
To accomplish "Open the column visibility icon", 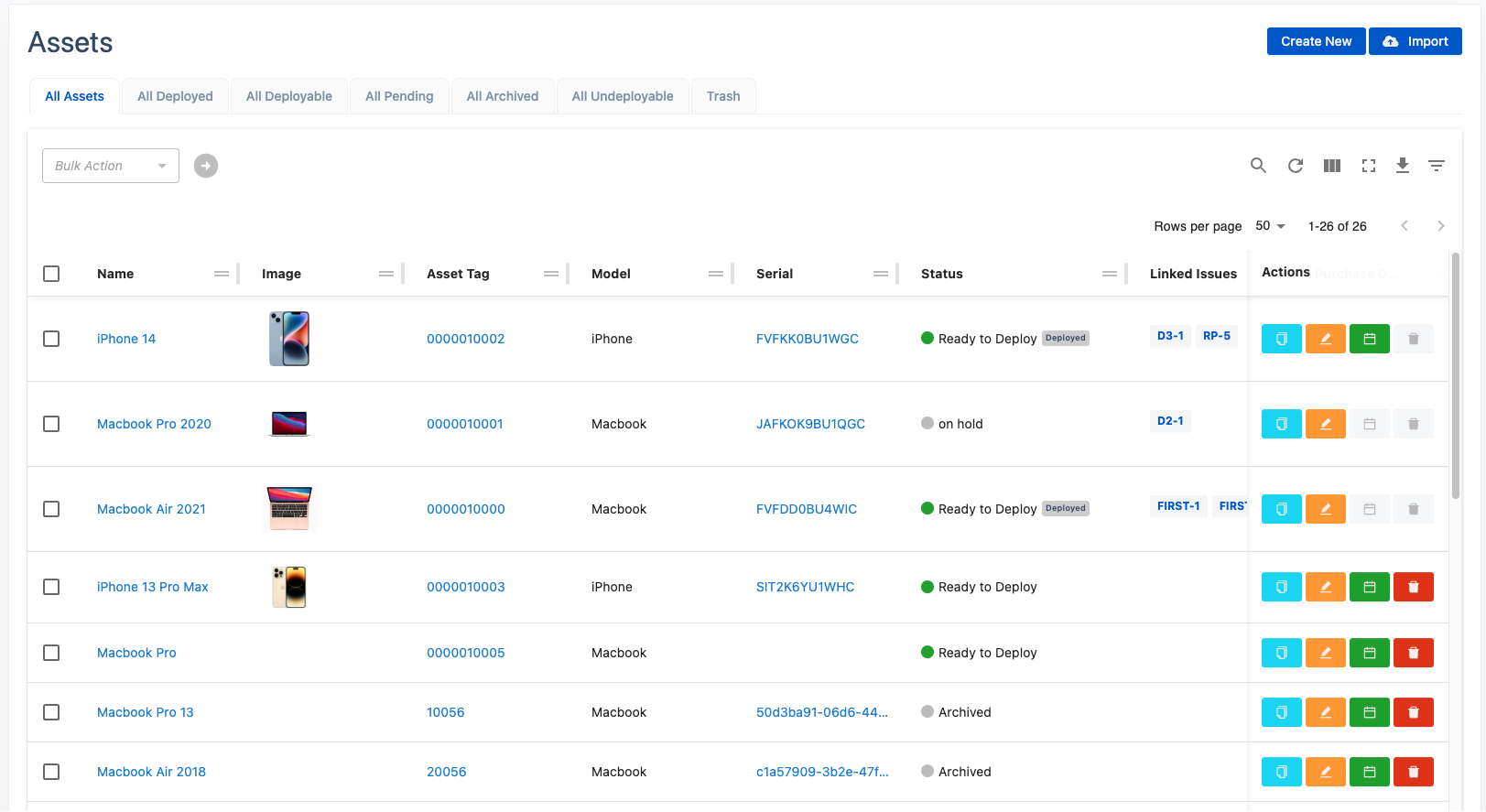I will [1331, 166].
